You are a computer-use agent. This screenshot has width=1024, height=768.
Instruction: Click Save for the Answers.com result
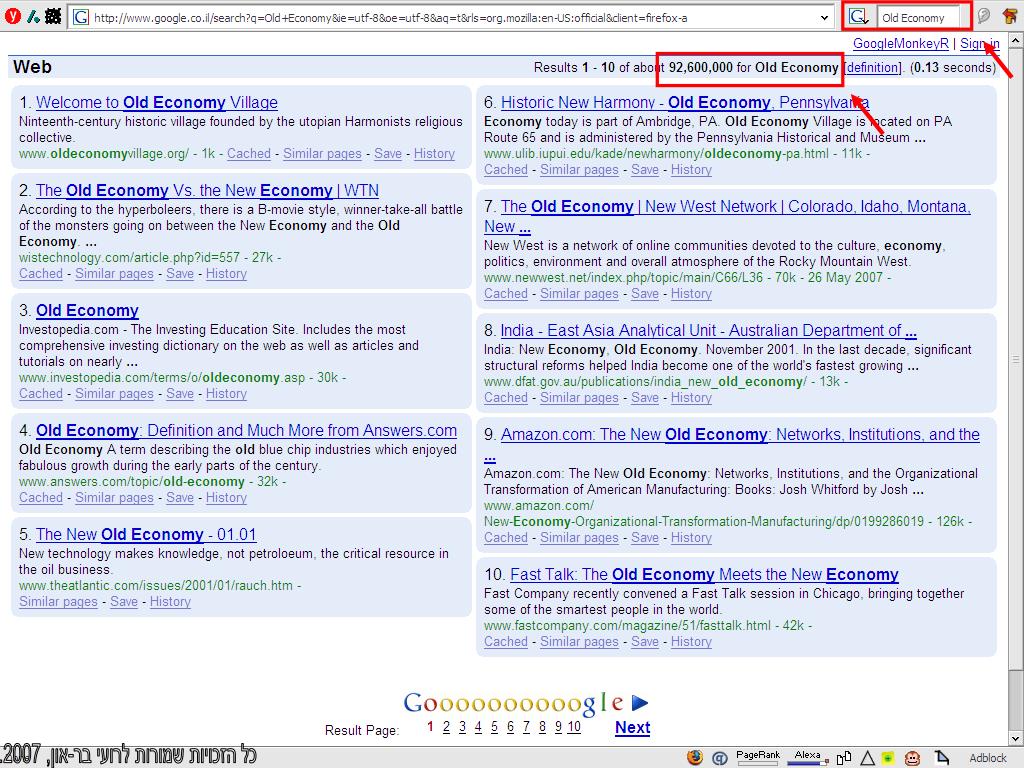pyautogui.click(x=180, y=498)
